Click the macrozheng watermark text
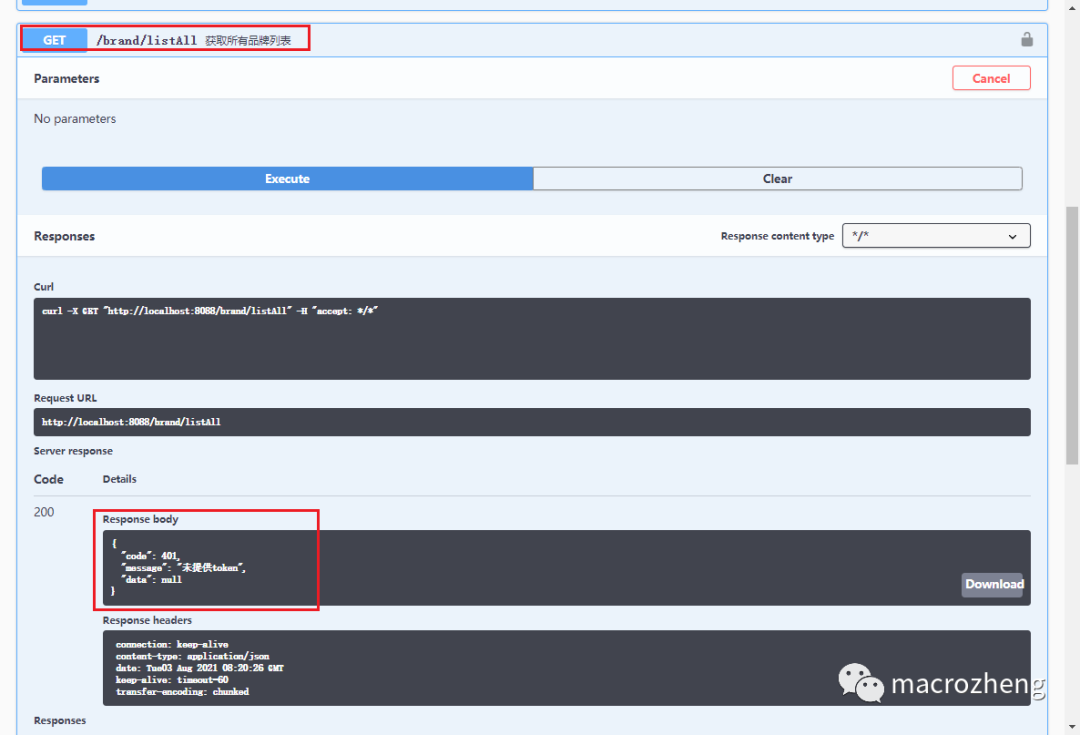Screen dimensions: 1080x735 coord(967,685)
